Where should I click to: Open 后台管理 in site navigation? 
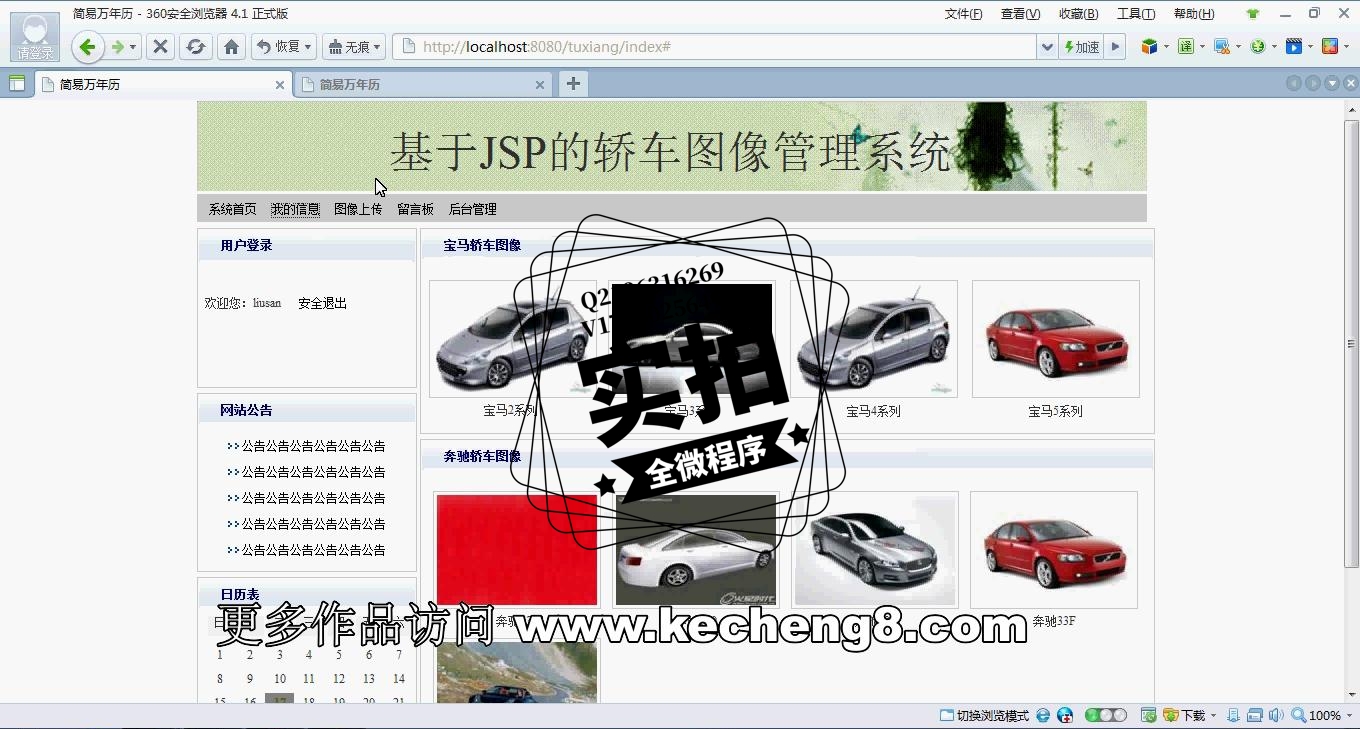click(472, 209)
